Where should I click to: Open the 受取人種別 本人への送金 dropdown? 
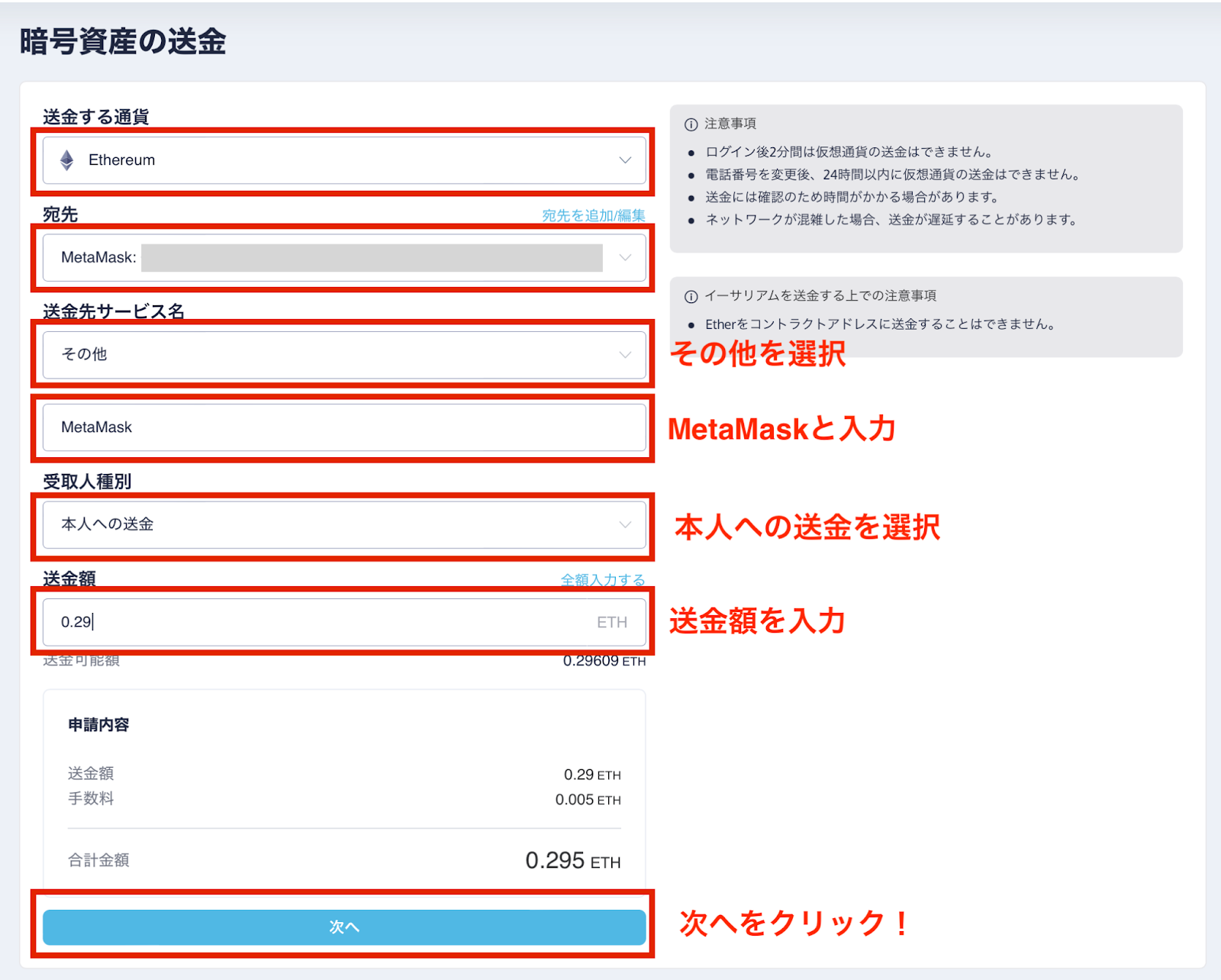click(x=344, y=524)
